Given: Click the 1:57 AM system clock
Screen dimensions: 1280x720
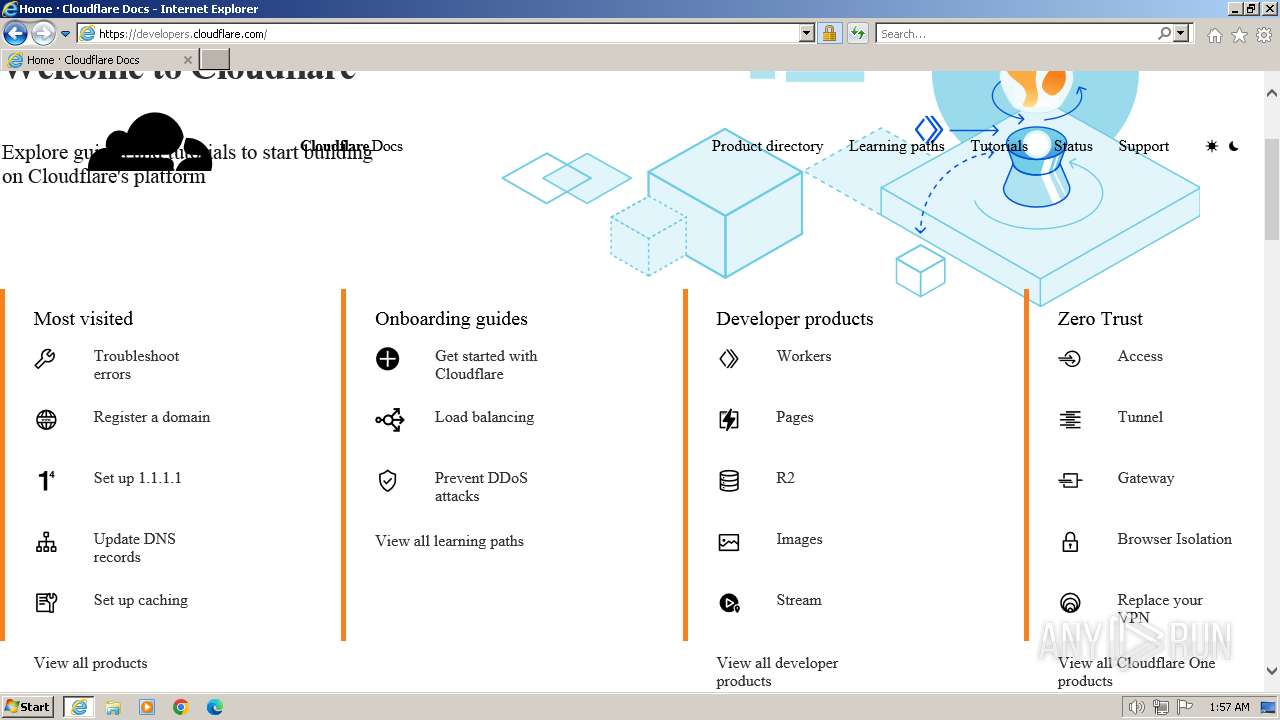Looking at the screenshot, I should pos(1228,707).
